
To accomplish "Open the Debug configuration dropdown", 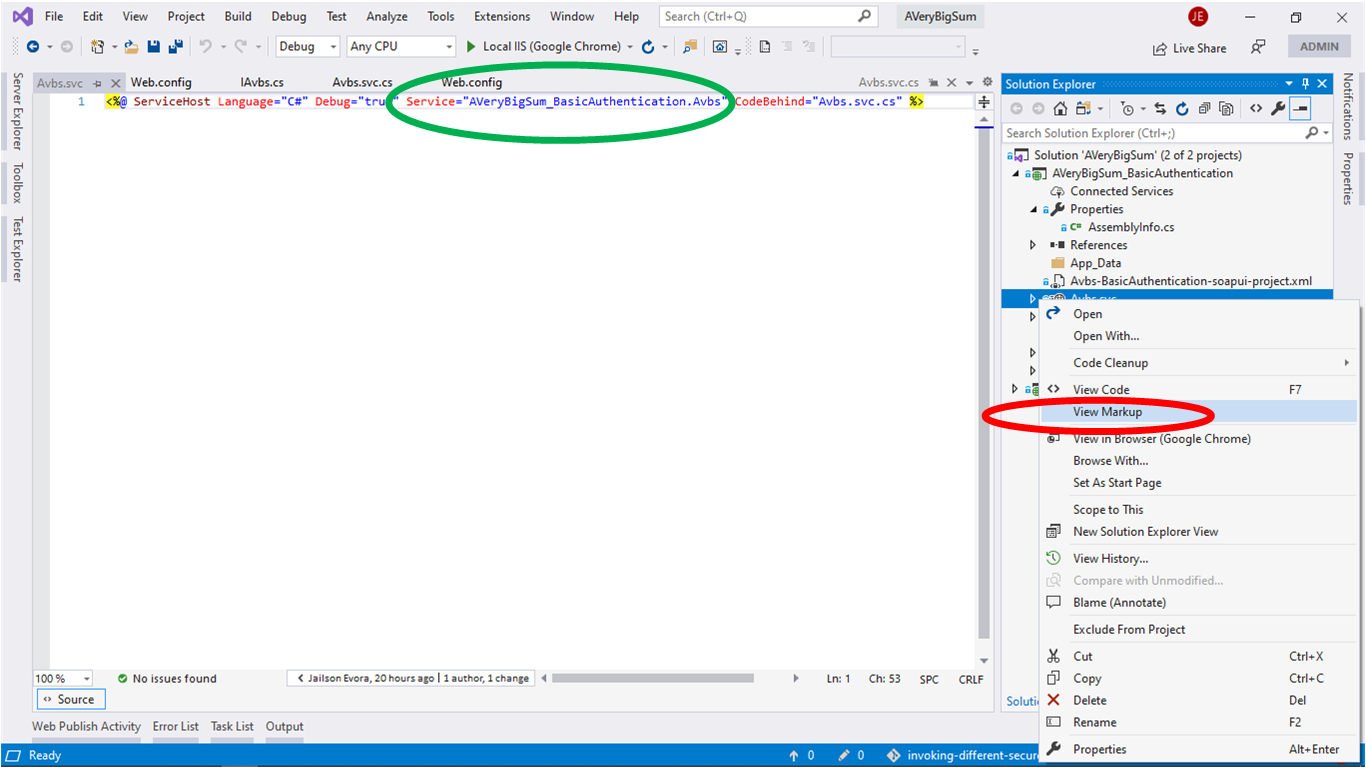I will (307, 46).
